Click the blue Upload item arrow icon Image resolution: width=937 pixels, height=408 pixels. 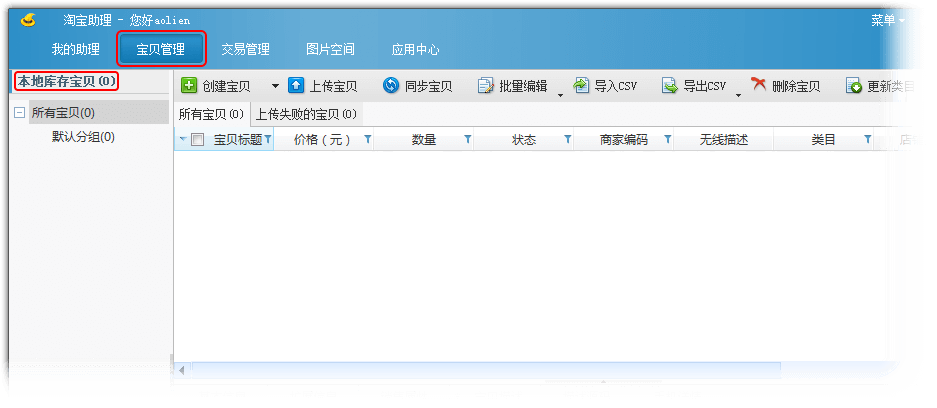[x=296, y=85]
